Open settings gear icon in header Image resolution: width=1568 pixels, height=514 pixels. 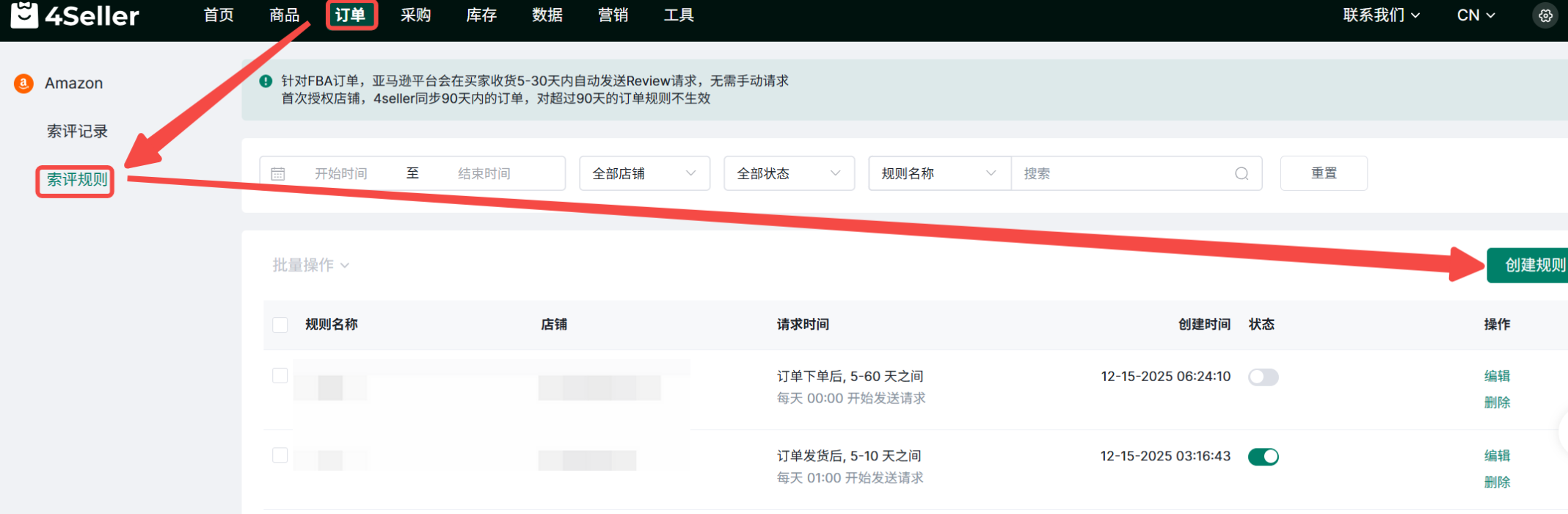click(x=1545, y=15)
